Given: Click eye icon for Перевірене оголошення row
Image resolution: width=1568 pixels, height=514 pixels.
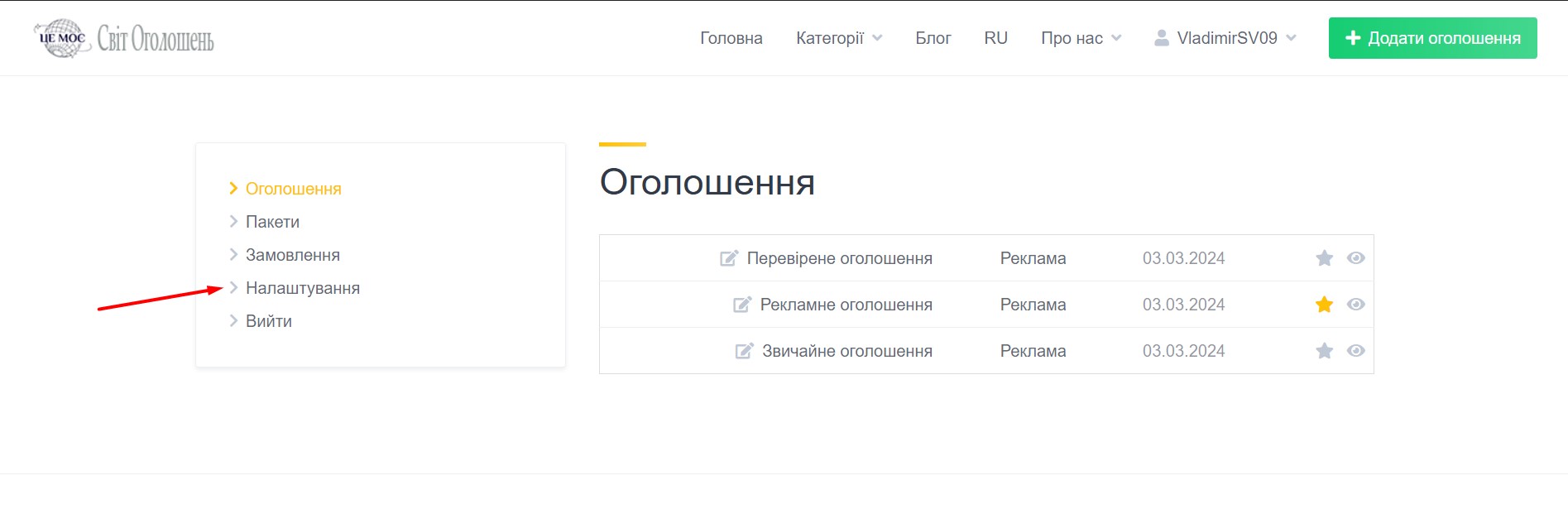Looking at the screenshot, I should (x=1355, y=258).
